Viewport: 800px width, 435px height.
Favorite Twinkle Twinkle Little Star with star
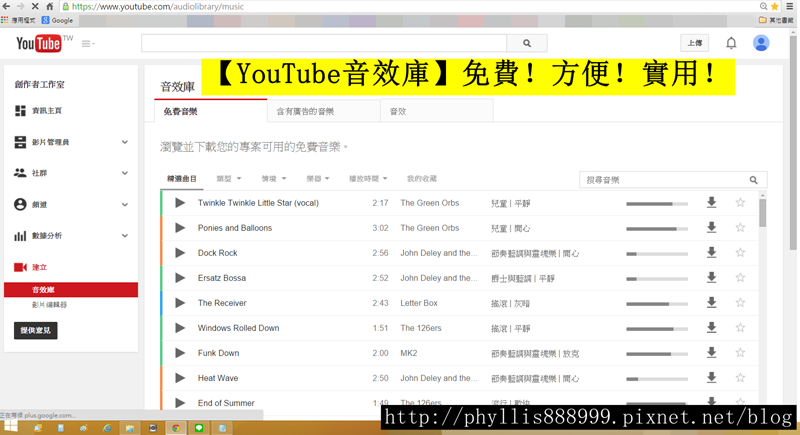click(740, 202)
